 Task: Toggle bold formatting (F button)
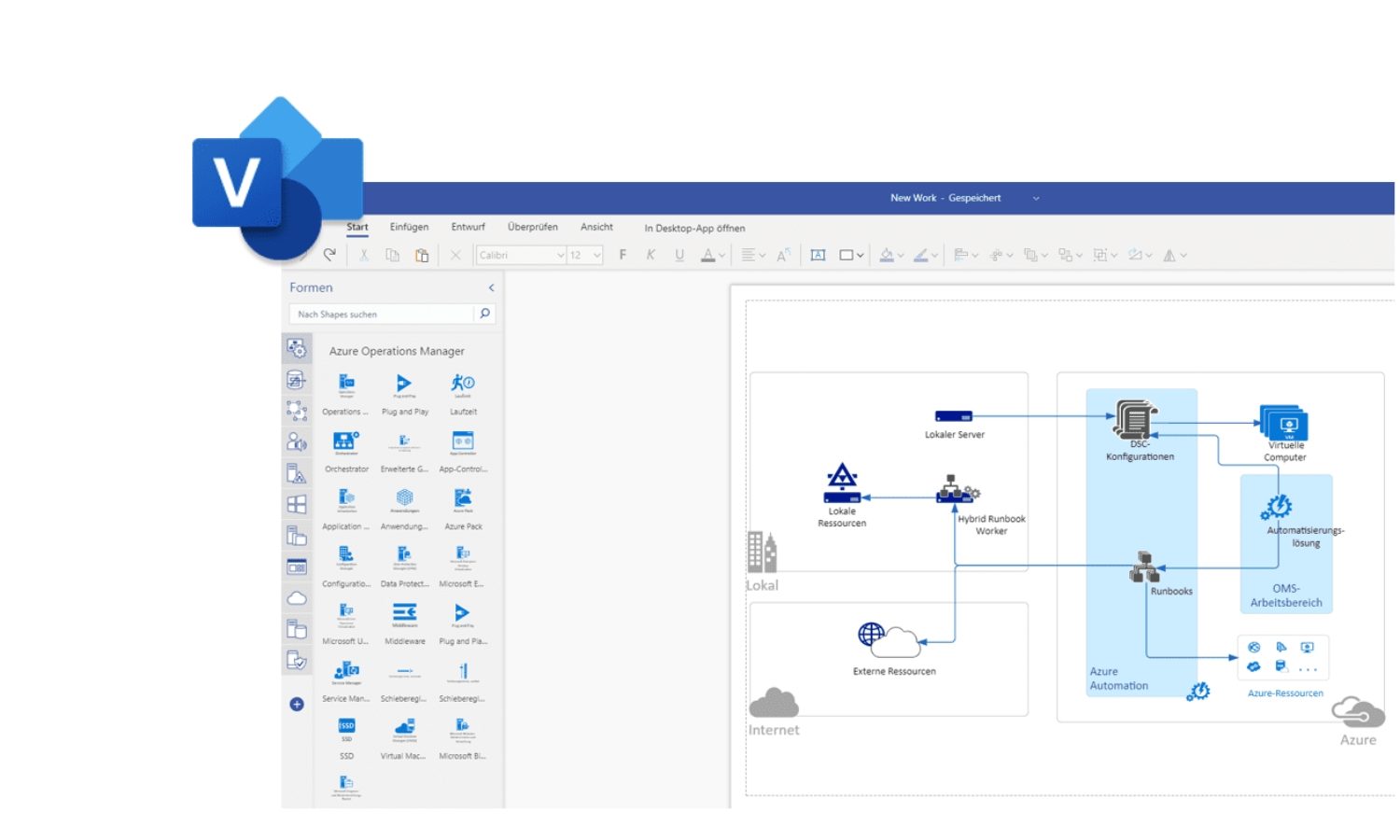tap(623, 255)
